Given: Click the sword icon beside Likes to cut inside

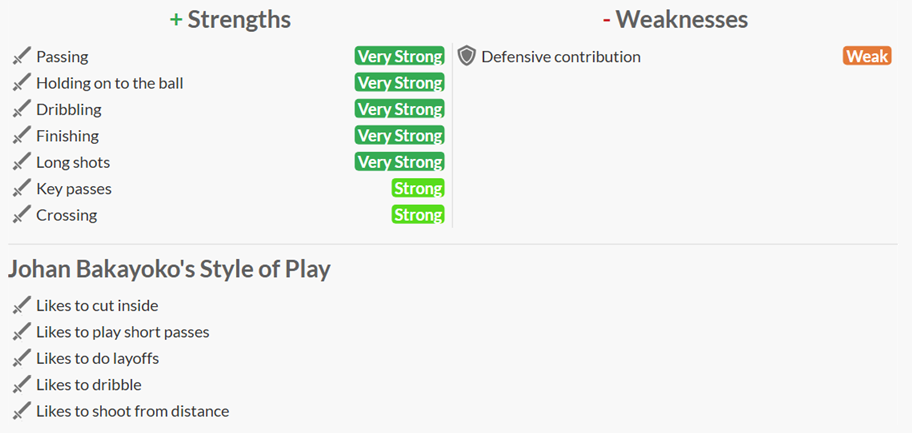Looking at the screenshot, I should tap(22, 306).
